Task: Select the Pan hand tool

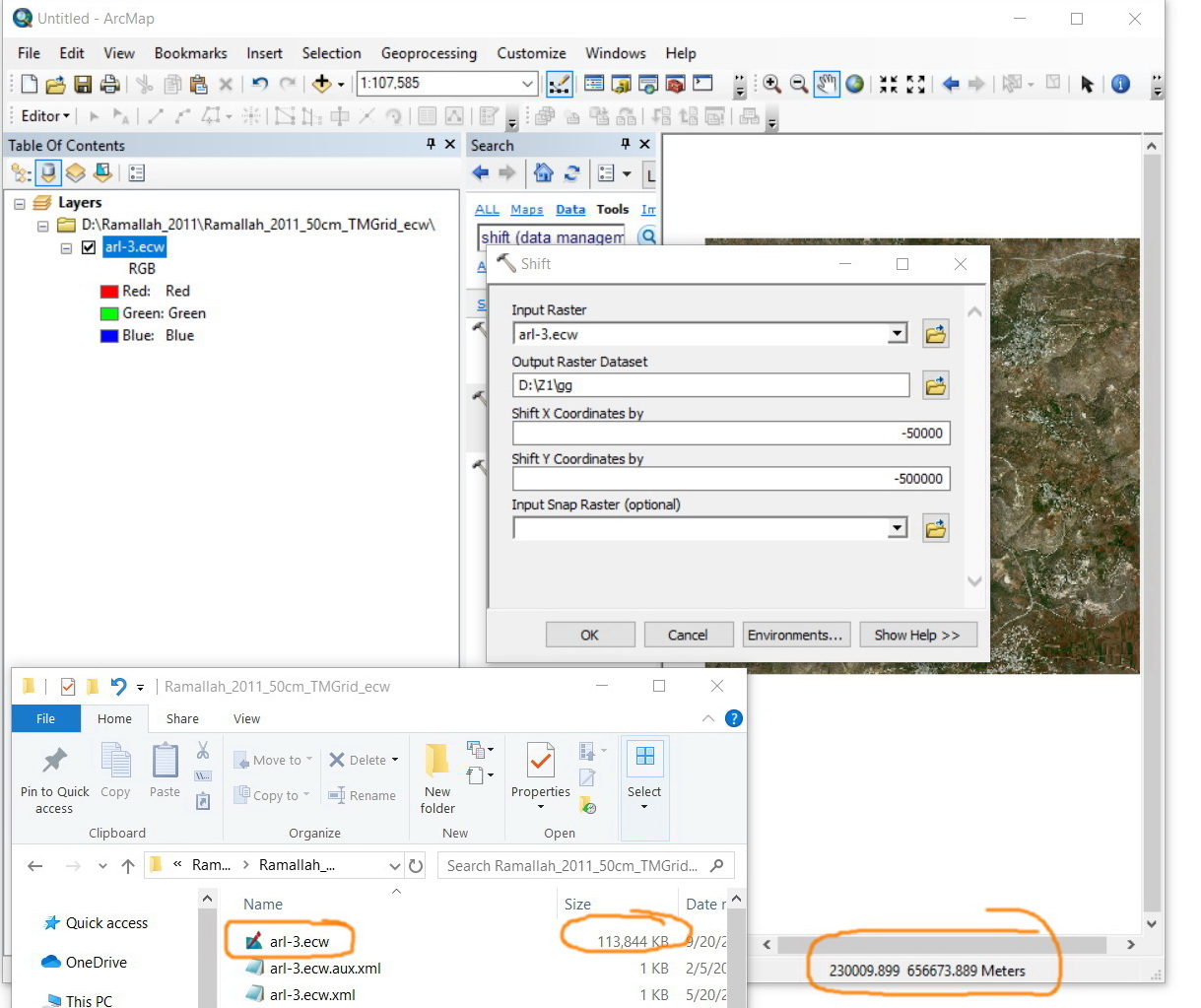Action: point(827,84)
